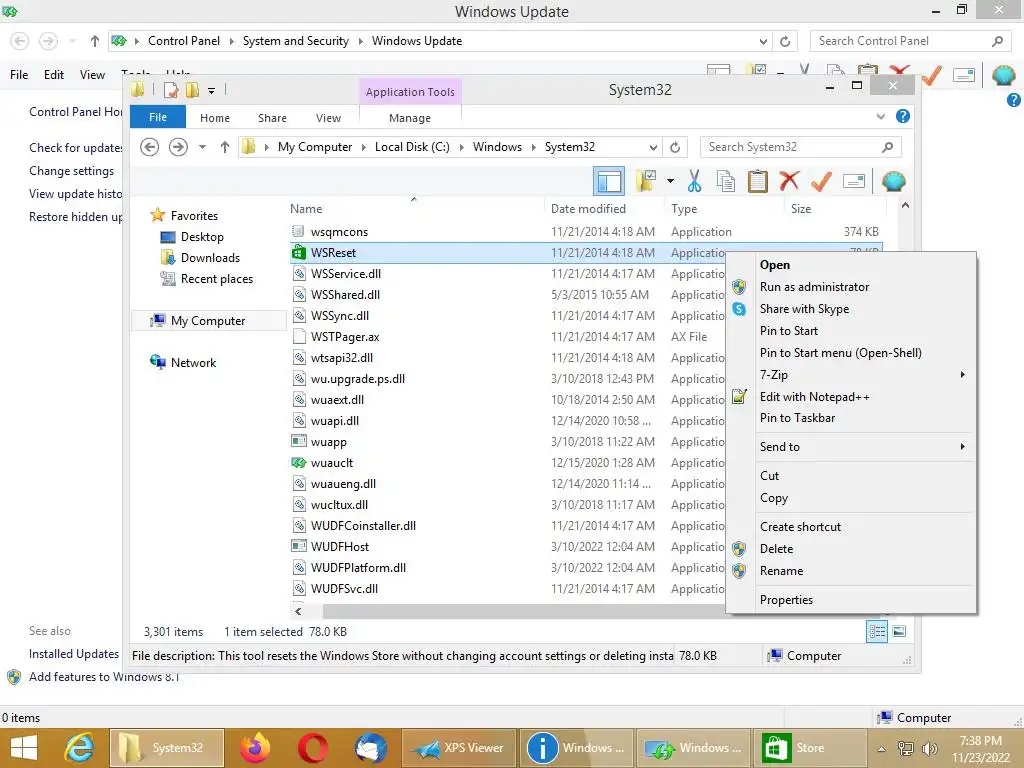This screenshot has height=768, width=1024.
Task: Go back in System32 window
Action: (150, 147)
